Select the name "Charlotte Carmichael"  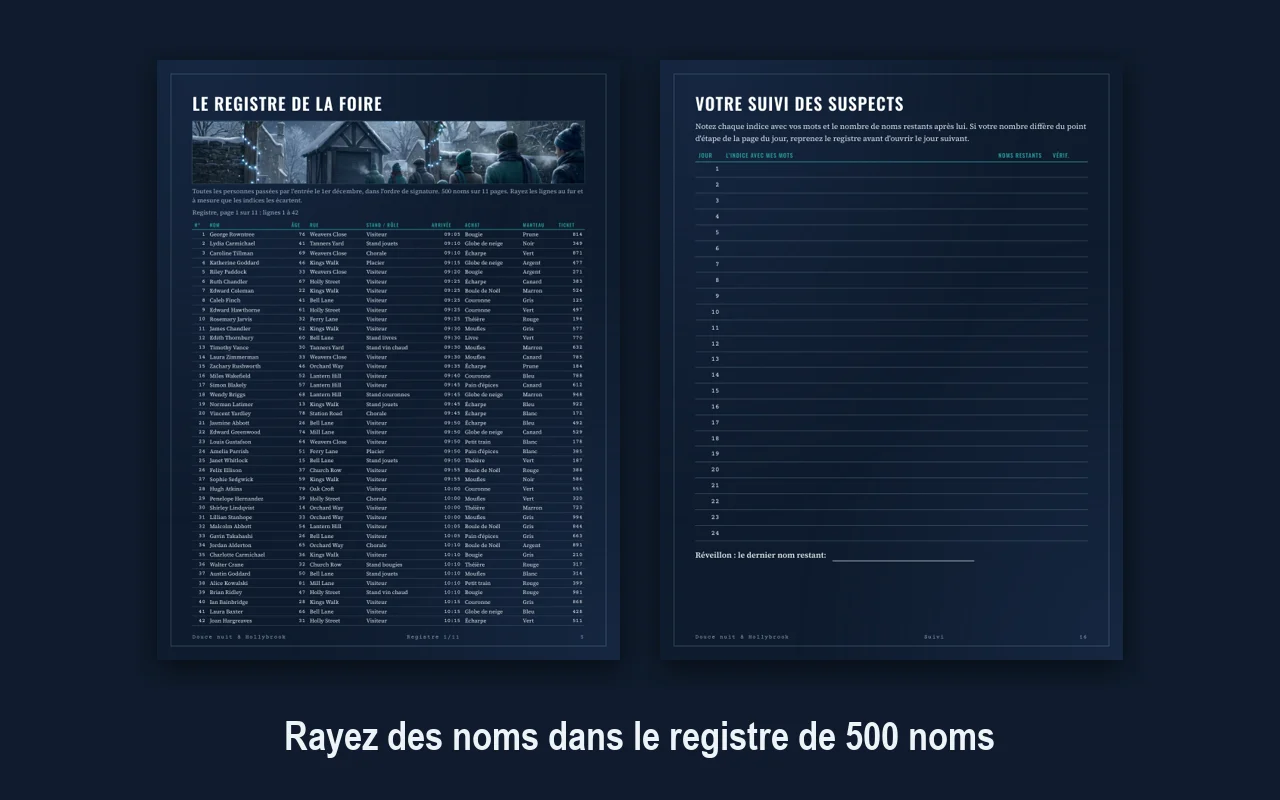point(237,555)
